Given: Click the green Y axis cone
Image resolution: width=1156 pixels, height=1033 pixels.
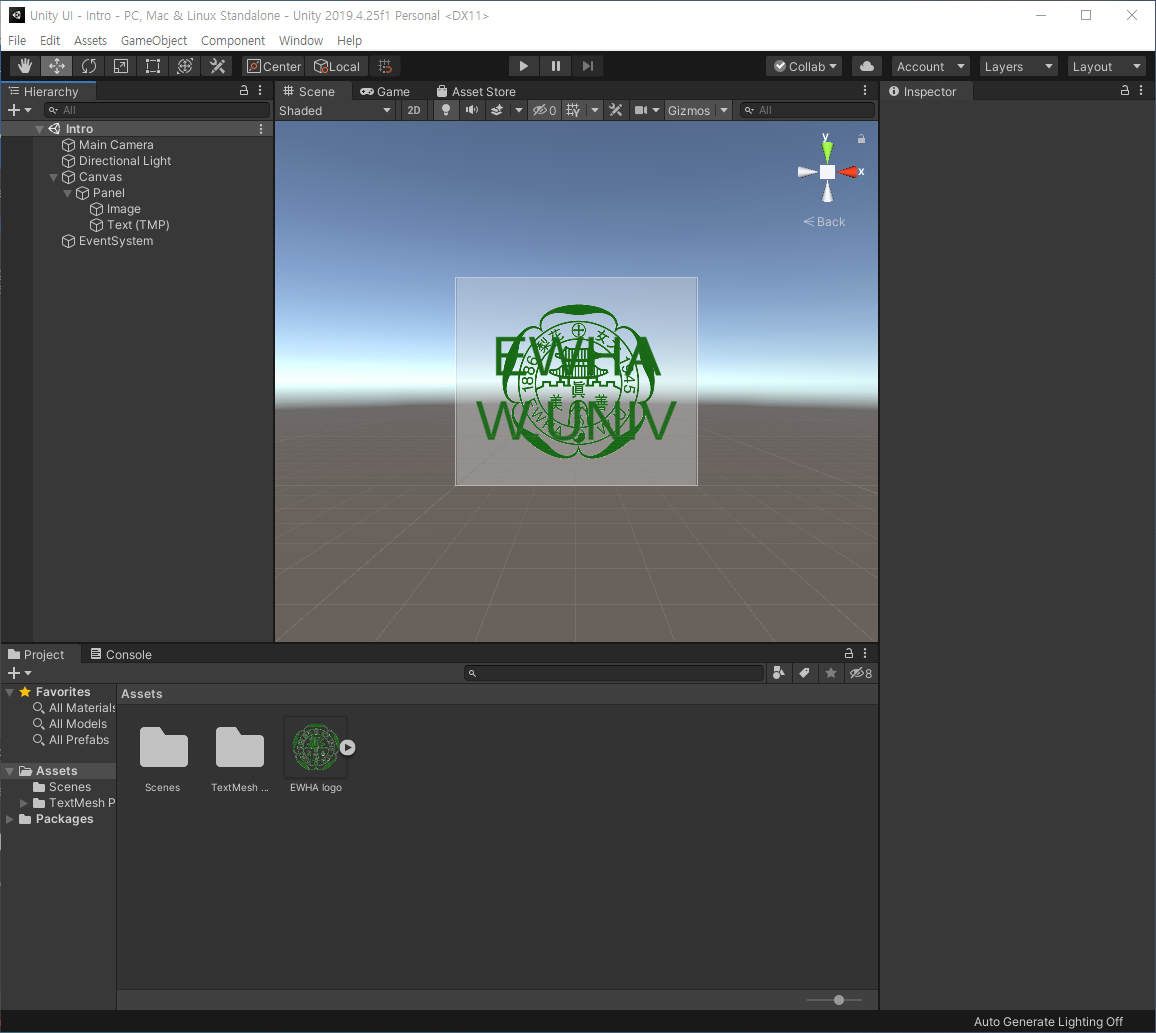Looking at the screenshot, I should (x=827, y=150).
